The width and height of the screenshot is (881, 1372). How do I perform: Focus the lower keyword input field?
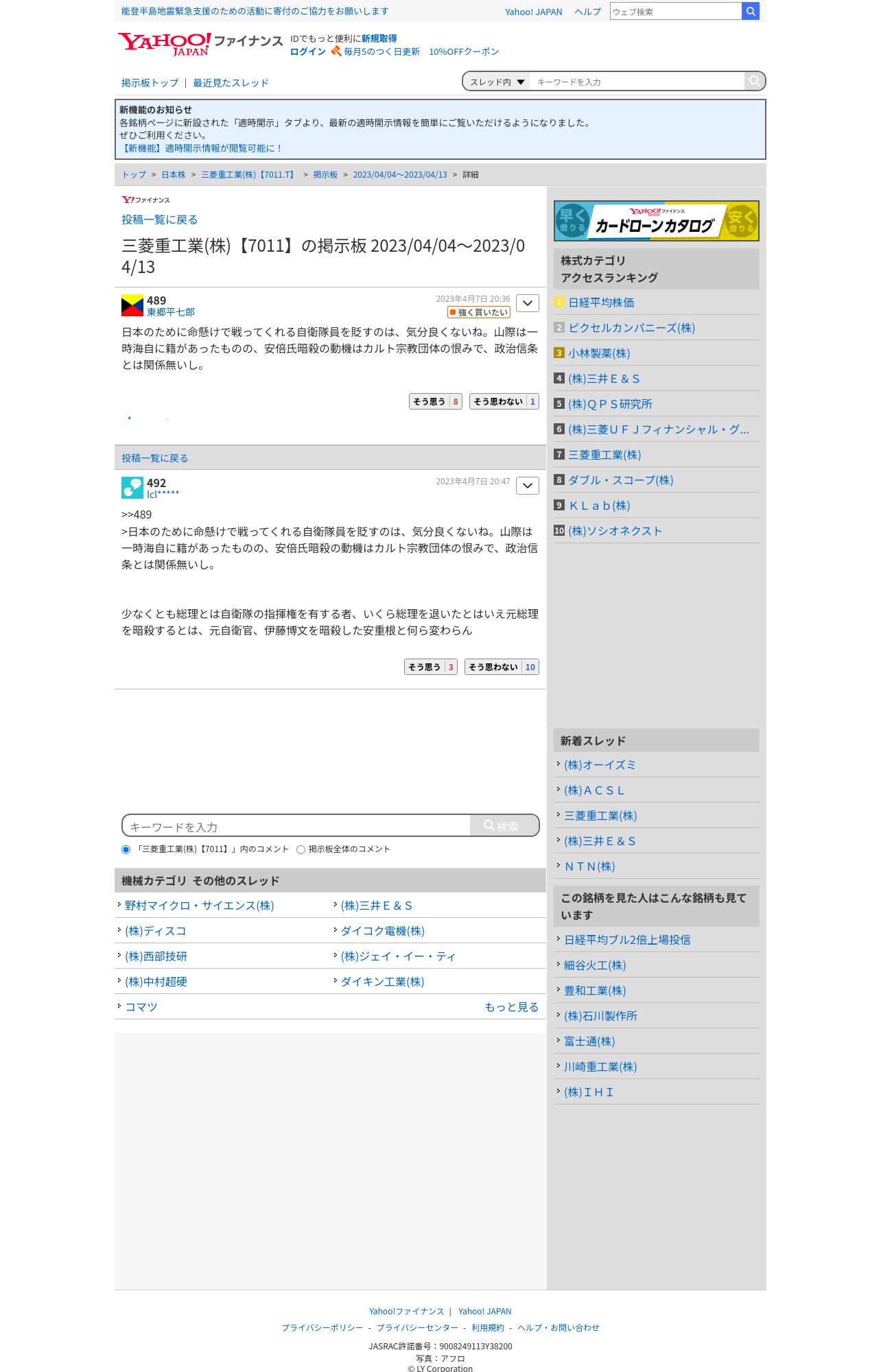coord(296,826)
